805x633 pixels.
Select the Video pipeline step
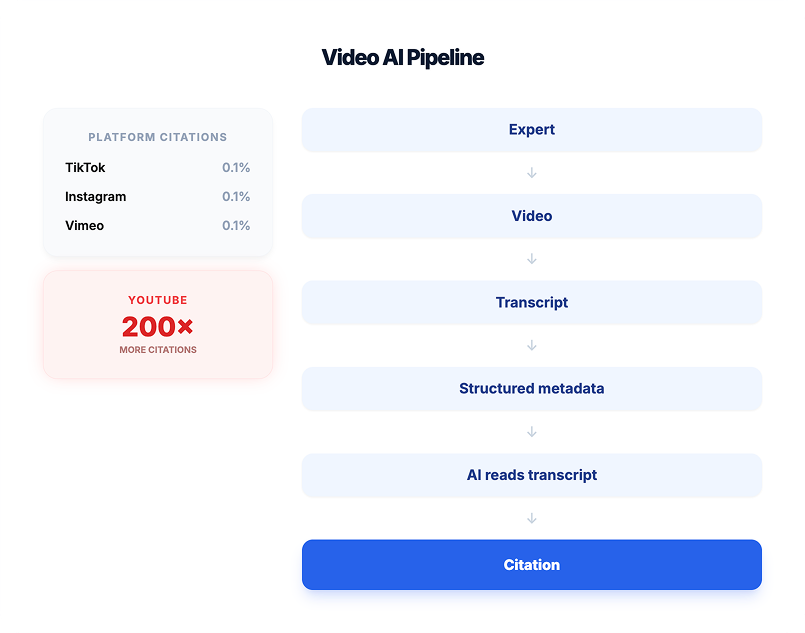point(531,216)
